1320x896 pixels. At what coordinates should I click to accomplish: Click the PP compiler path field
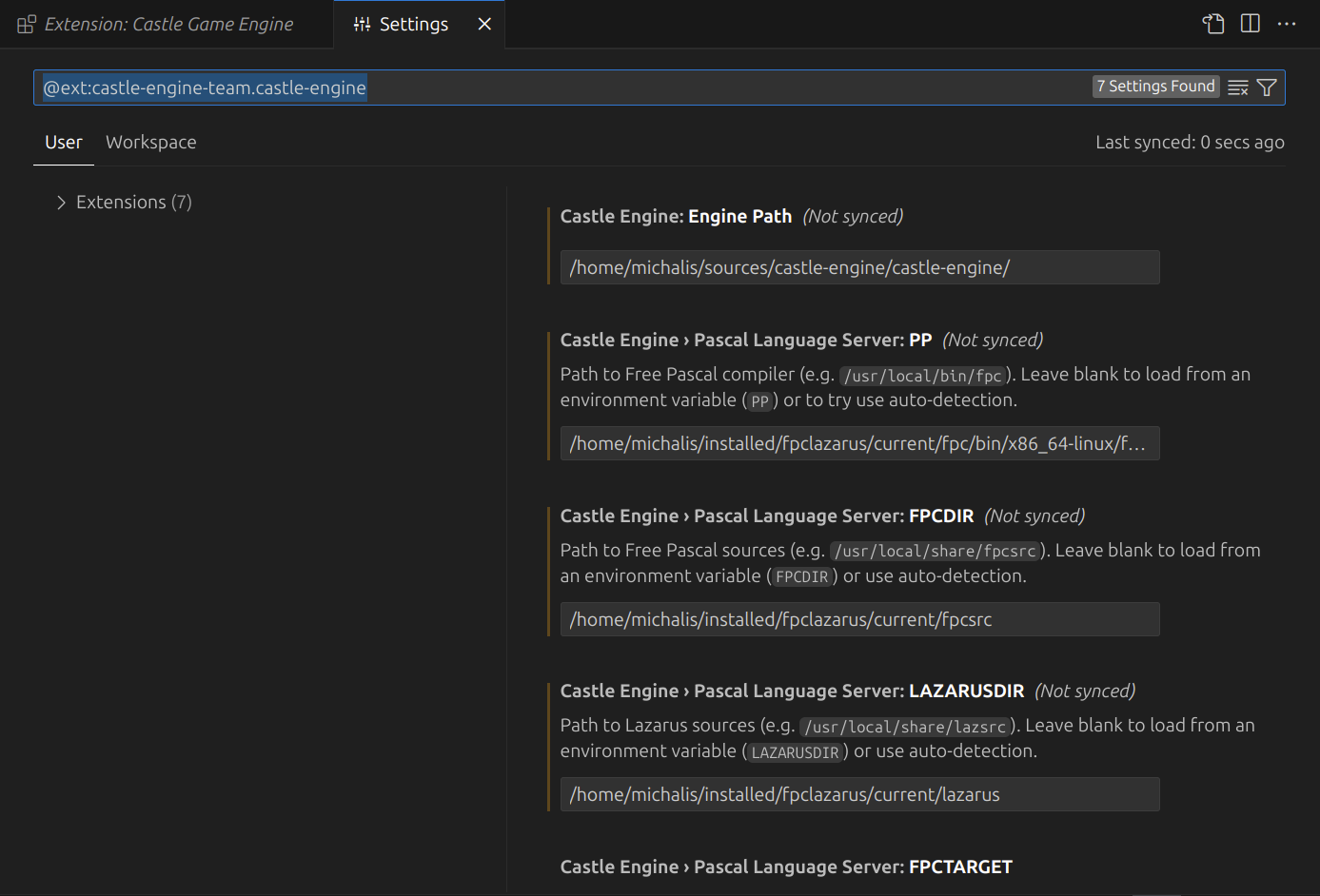click(859, 443)
